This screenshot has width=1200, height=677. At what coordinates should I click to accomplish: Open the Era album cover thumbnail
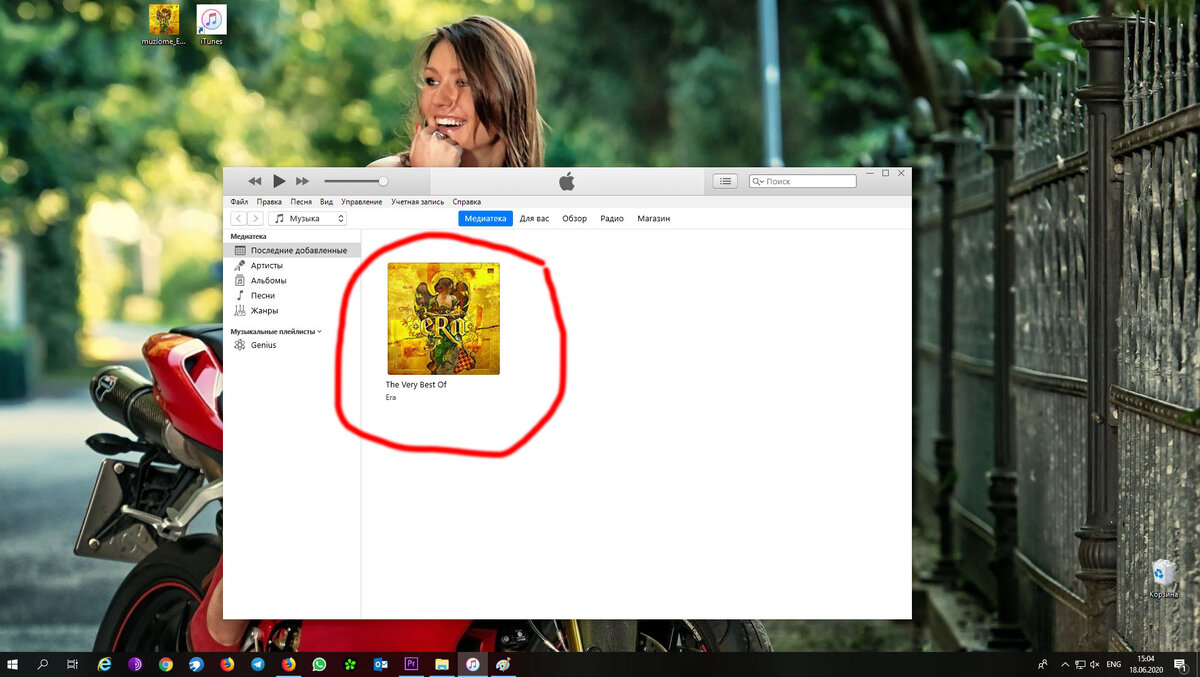point(444,318)
